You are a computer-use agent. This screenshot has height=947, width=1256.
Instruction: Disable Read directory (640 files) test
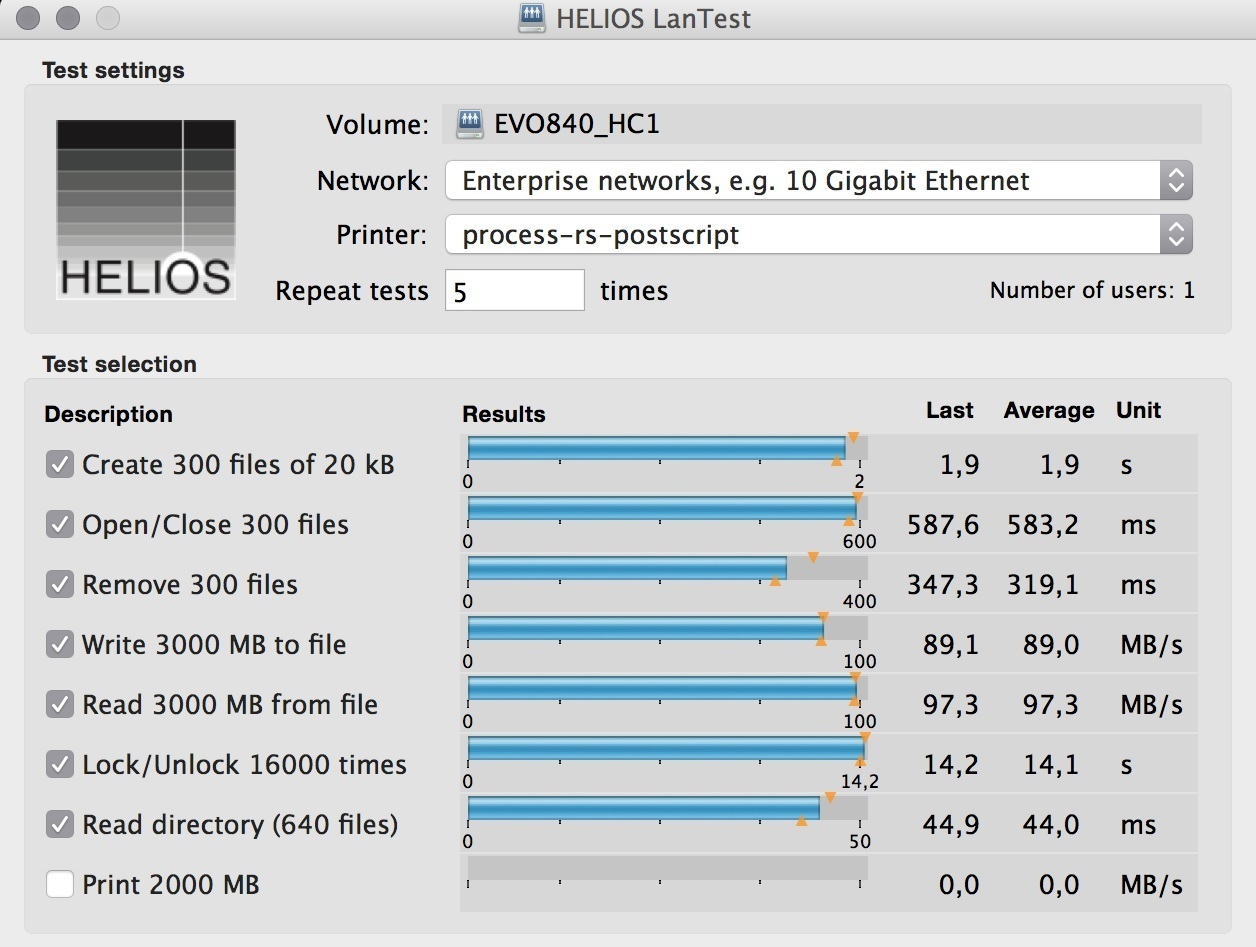(60, 824)
